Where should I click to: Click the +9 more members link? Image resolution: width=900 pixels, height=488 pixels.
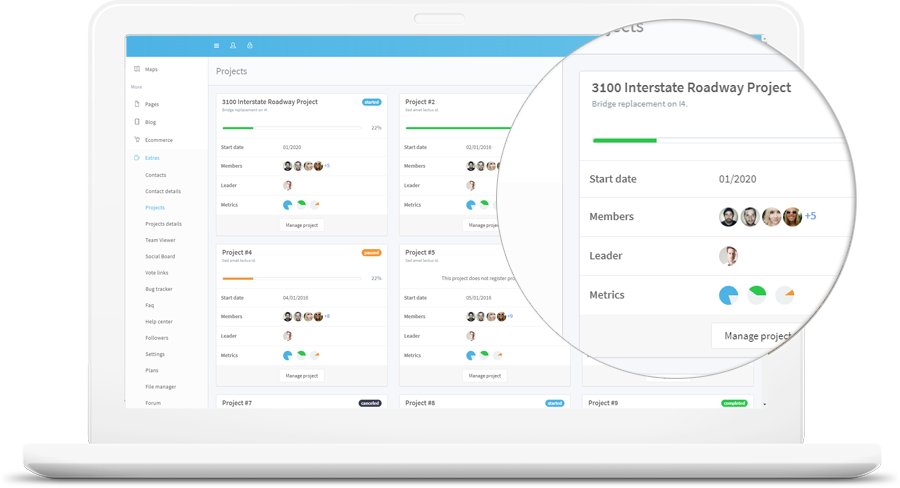pyautogui.click(x=510, y=316)
